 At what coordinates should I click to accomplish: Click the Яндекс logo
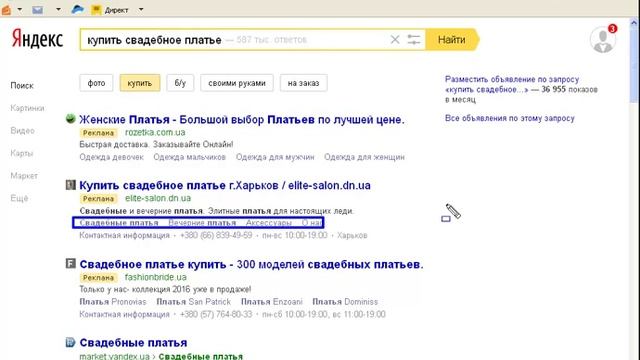tap(37, 39)
